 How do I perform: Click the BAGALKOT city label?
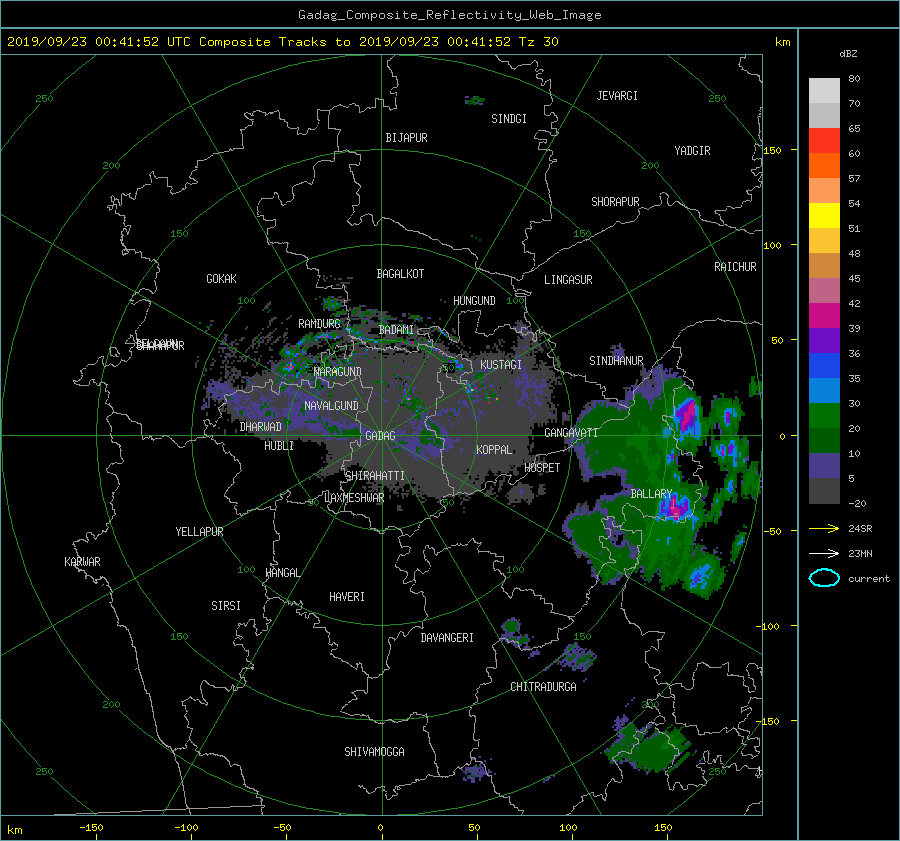point(400,274)
